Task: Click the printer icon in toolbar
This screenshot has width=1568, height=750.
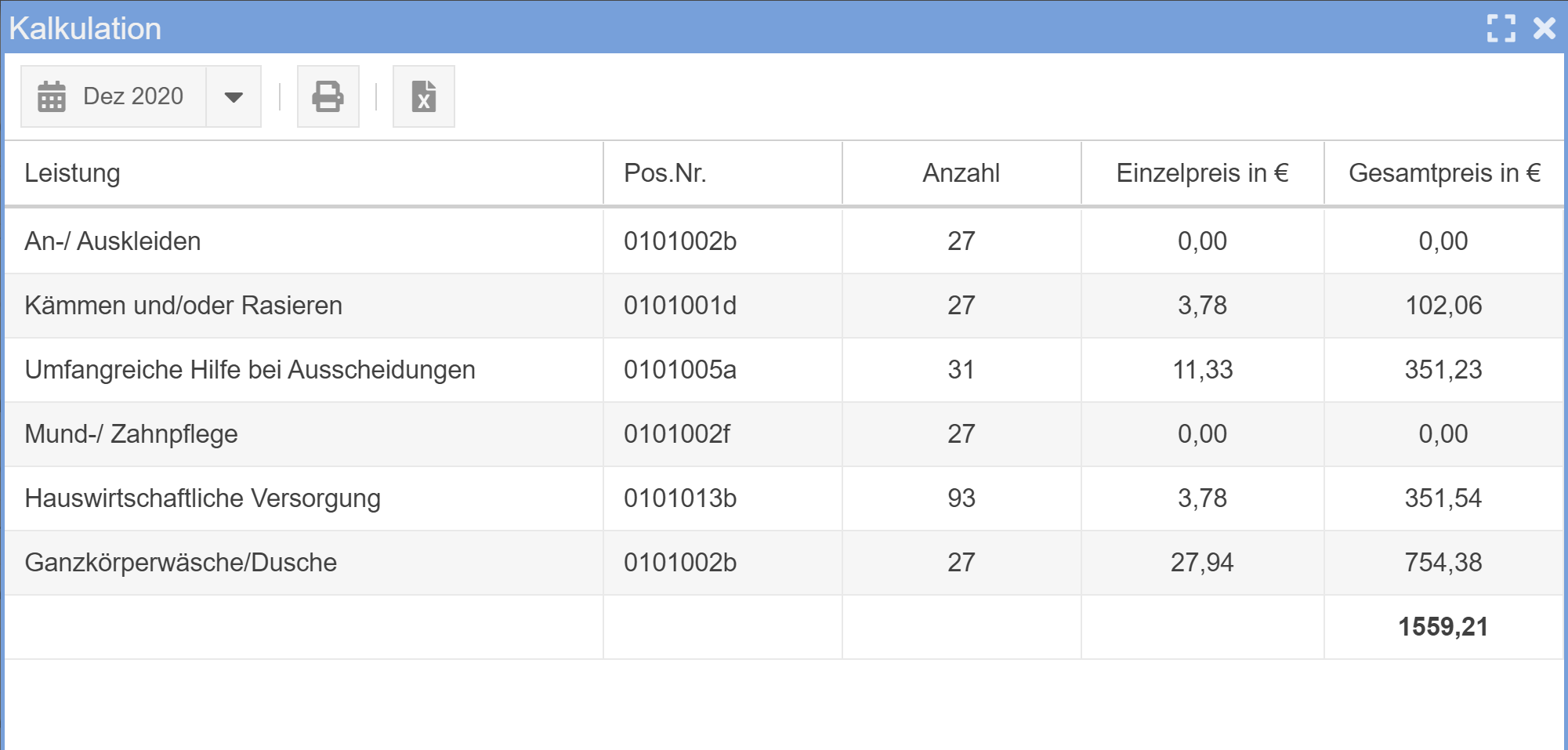Action: point(328,96)
